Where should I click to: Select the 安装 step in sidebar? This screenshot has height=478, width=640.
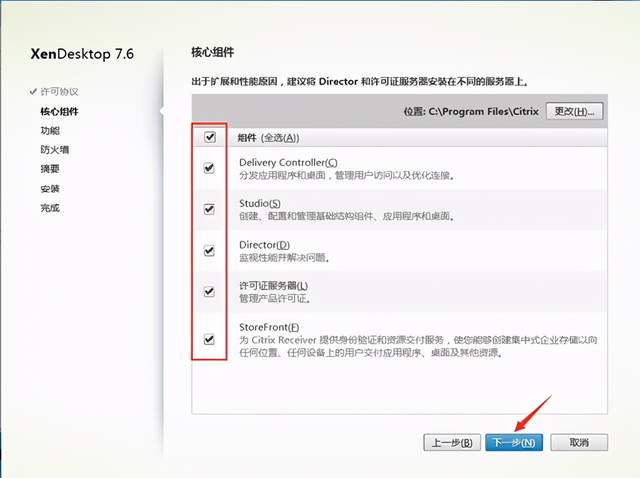click(x=50, y=189)
